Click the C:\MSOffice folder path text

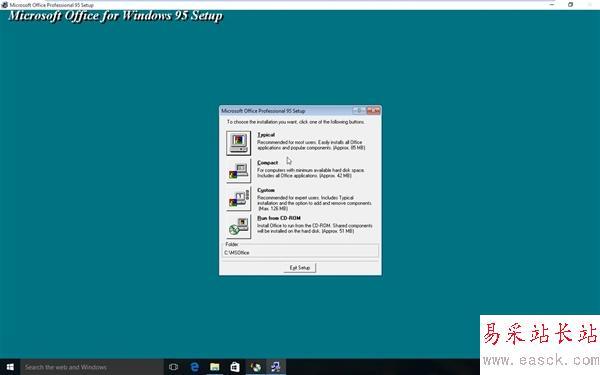pyautogui.click(x=237, y=253)
